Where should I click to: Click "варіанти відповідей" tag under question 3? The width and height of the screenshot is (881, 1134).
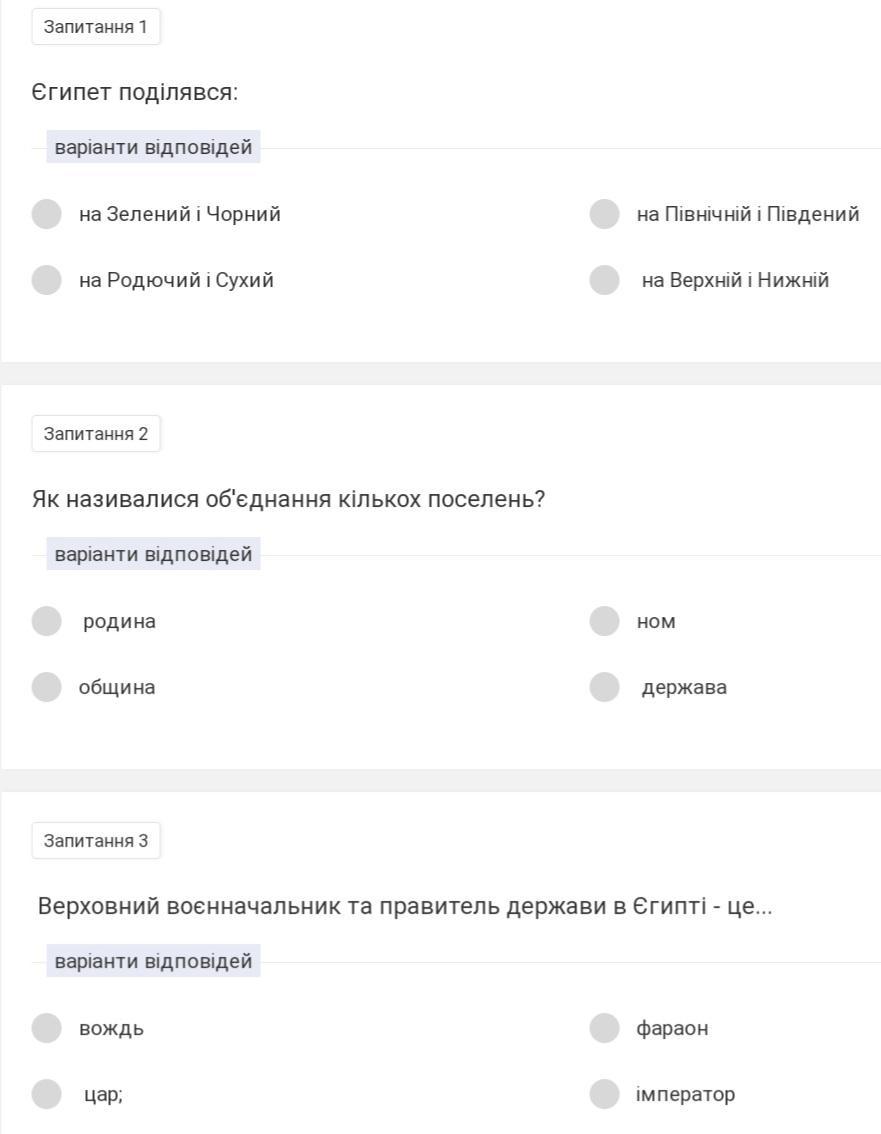coord(153,961)
